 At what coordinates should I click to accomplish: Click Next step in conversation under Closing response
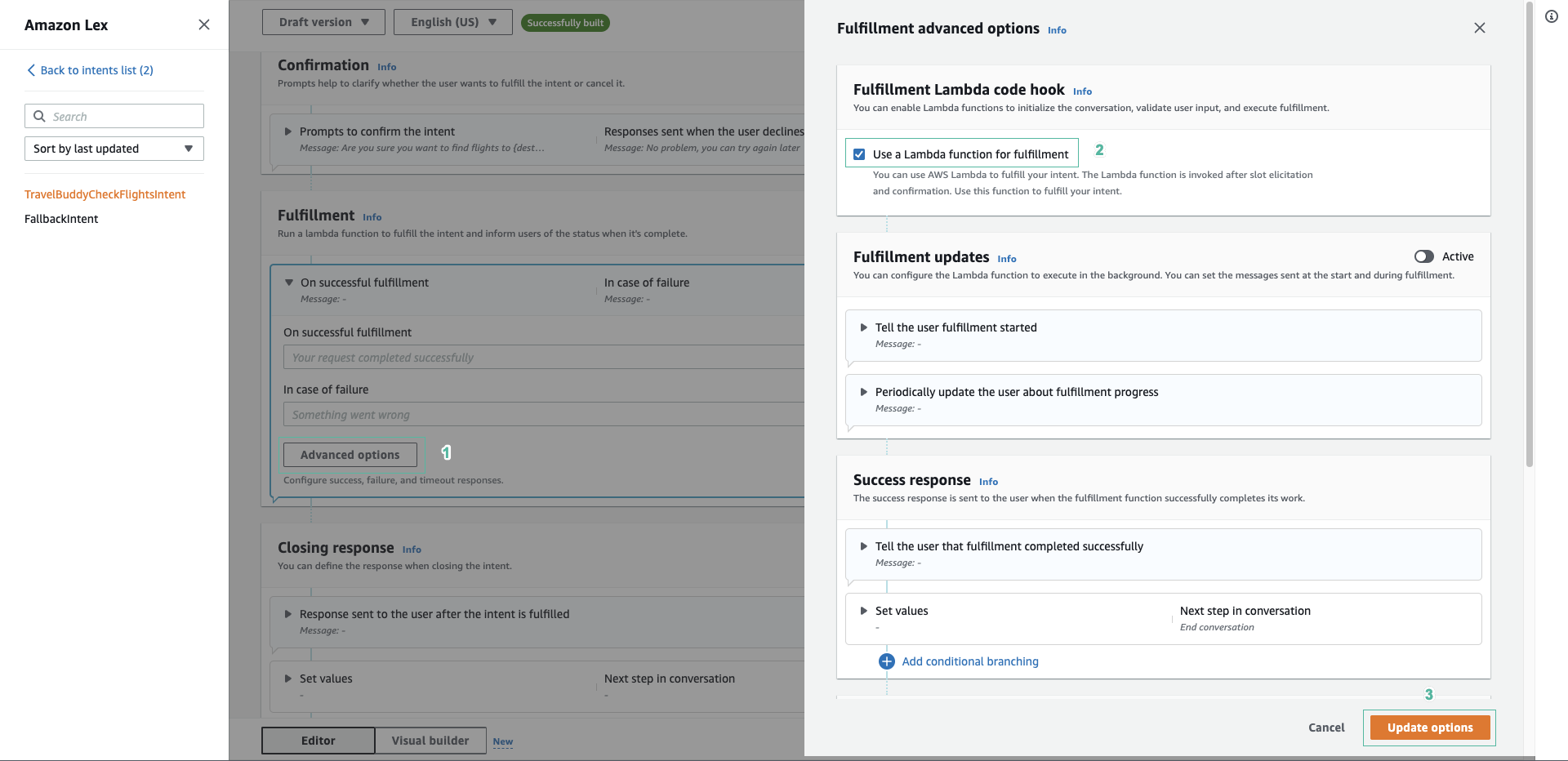(670, 679)
